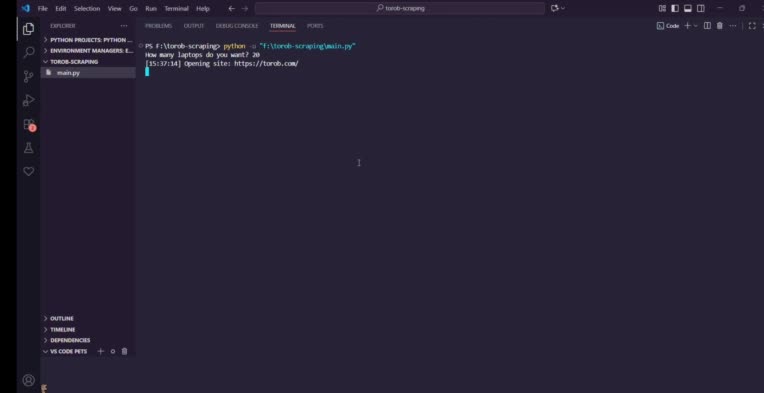The image size is (764, 393).
Task: Go back with the left arrow
Action: pos(231,8)
